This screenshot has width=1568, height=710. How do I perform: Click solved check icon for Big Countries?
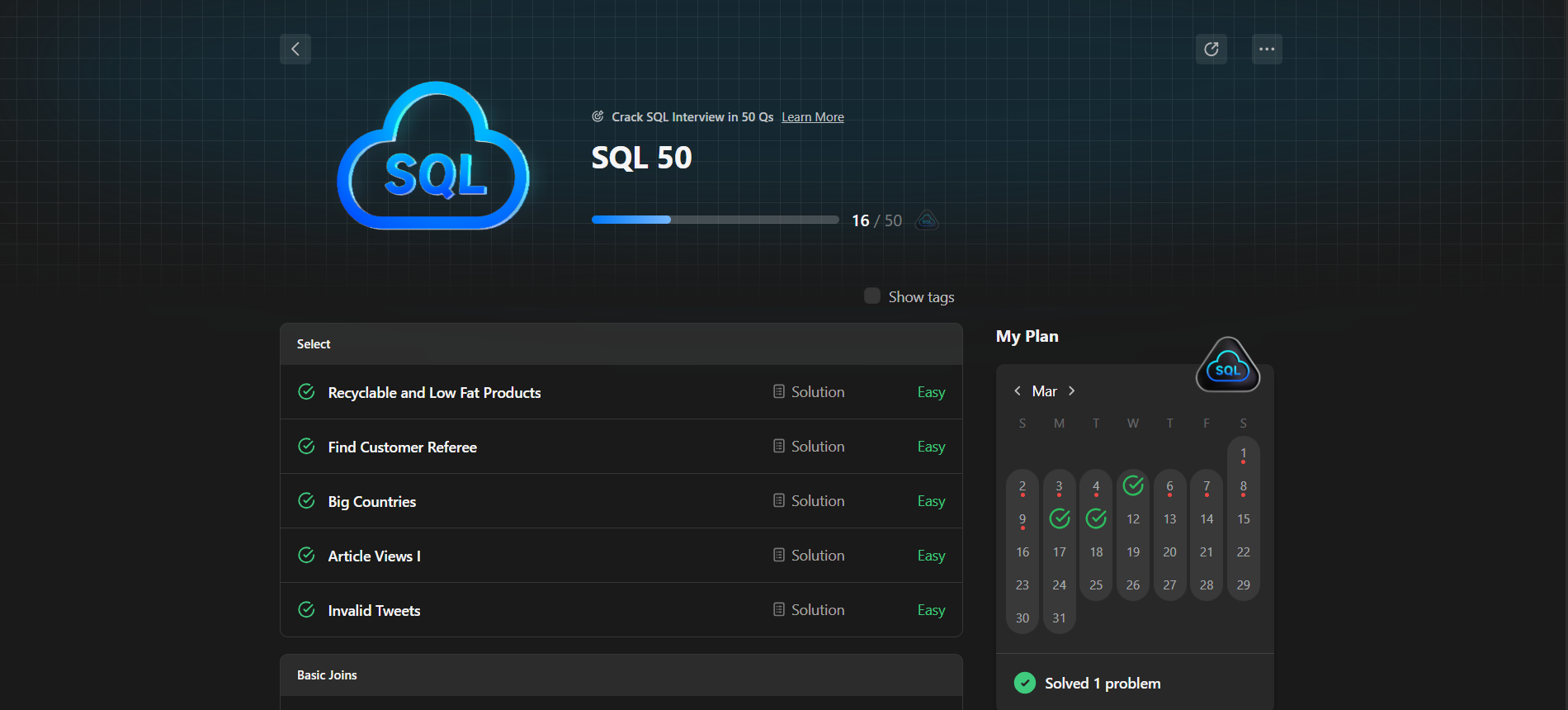click(306, 501)
